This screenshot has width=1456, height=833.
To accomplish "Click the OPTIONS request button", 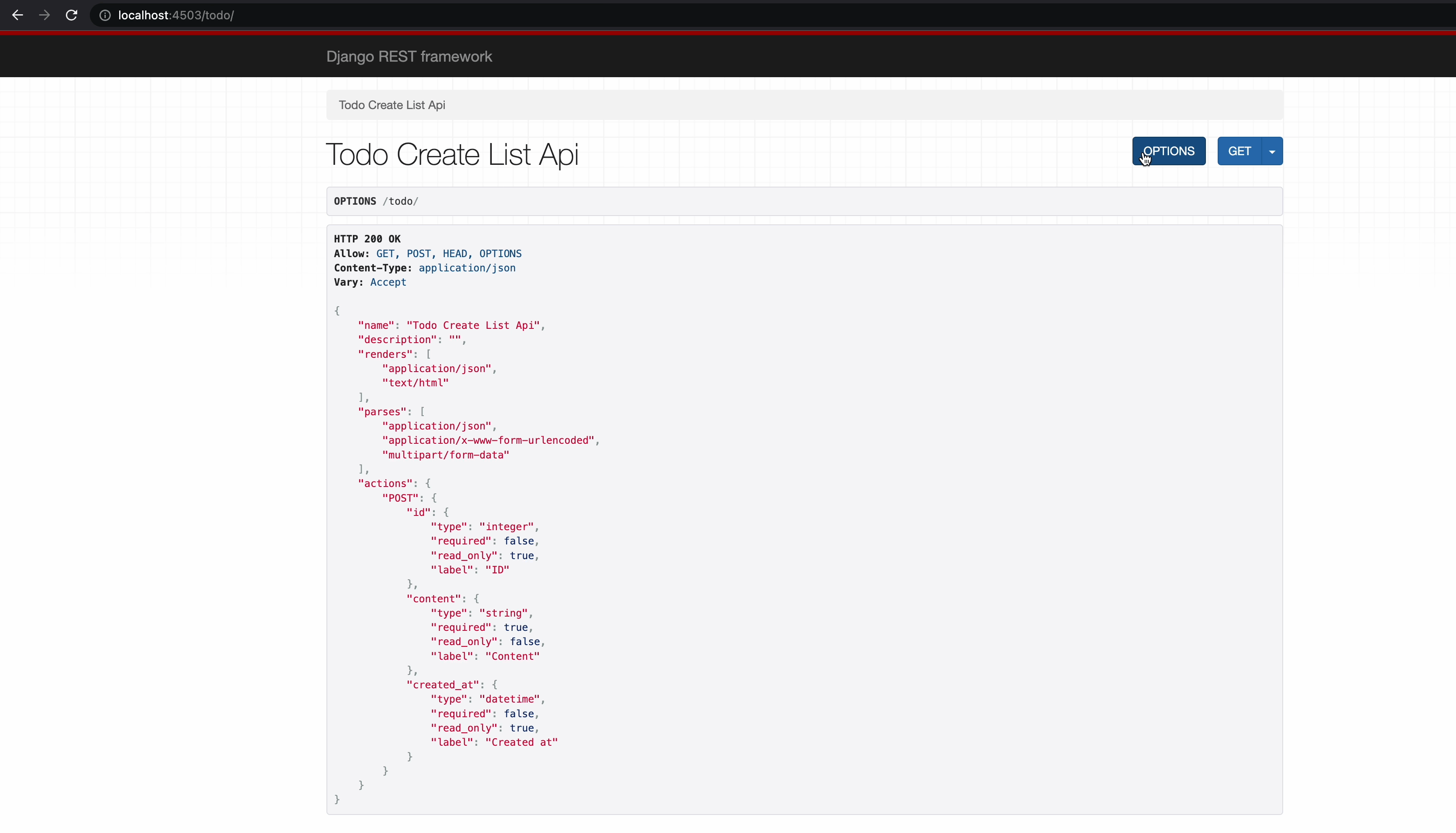I will pos(1168,151).
